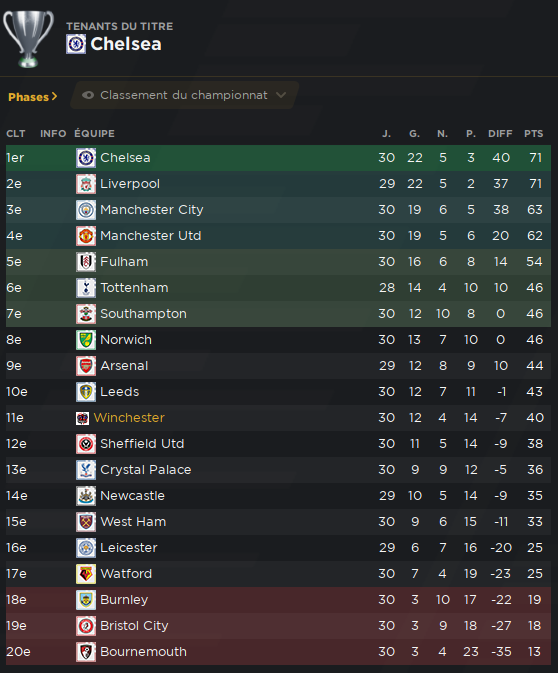Click Fulham badge in fifth place row

coord(86,262)
